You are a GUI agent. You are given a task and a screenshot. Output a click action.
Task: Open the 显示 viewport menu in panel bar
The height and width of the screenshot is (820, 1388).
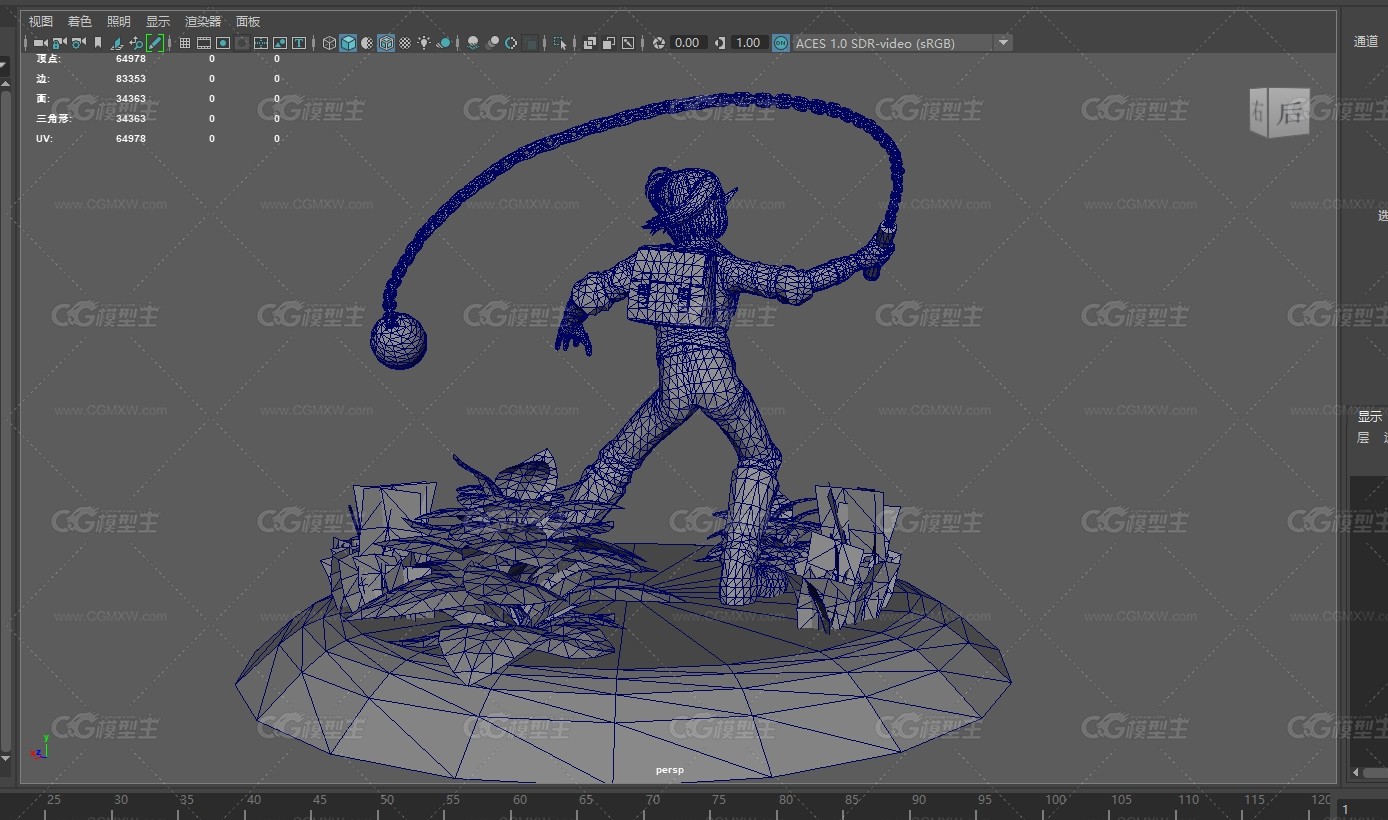[x=158, y=21]
